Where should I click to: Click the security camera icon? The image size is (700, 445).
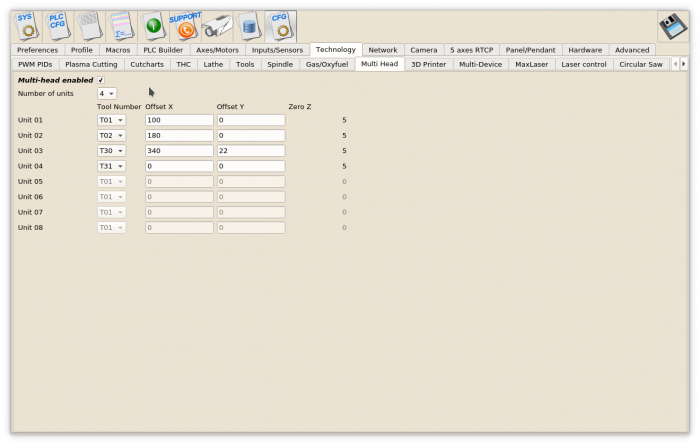coord(217,25)
